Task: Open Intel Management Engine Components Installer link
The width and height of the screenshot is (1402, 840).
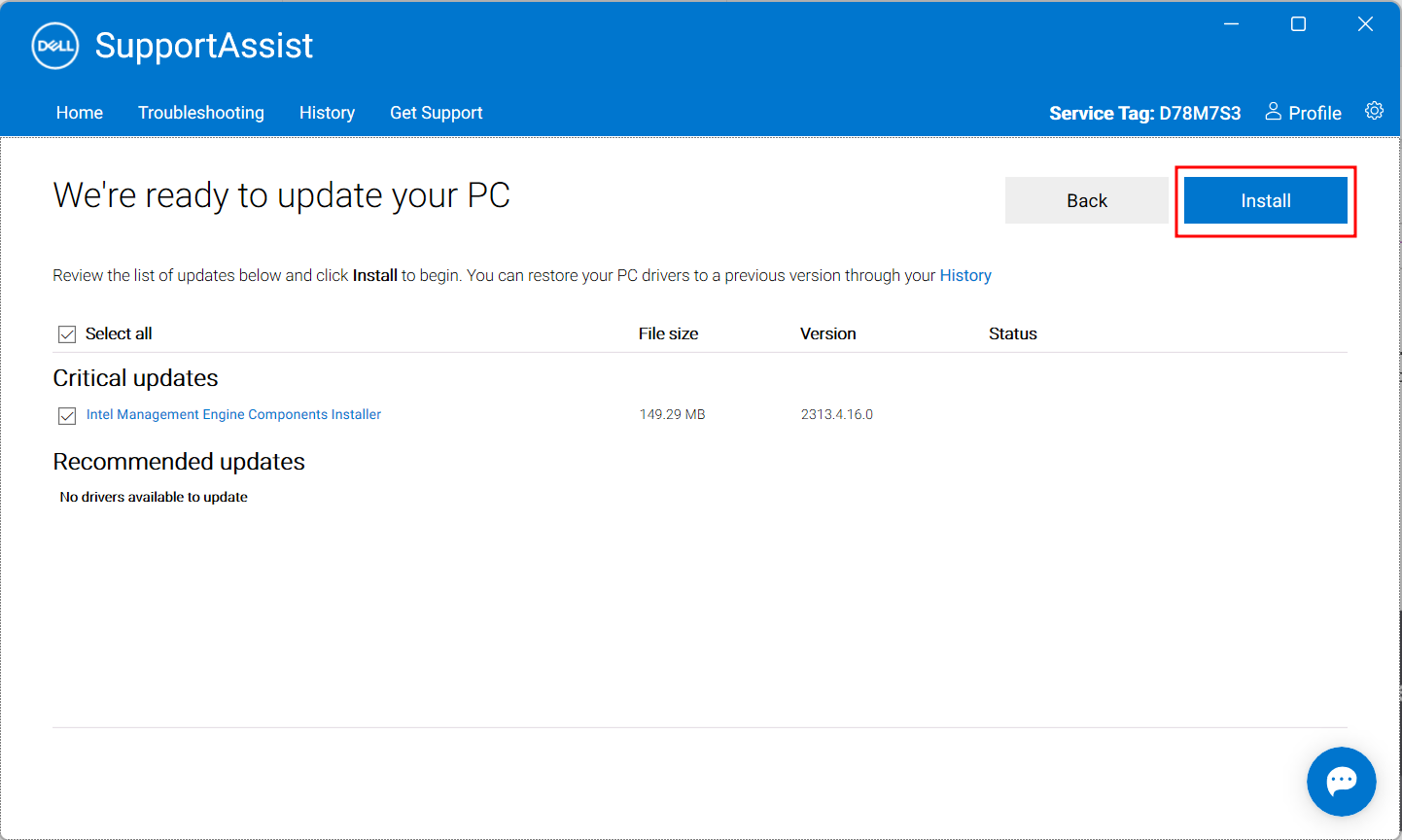Action: pos(233,414)
